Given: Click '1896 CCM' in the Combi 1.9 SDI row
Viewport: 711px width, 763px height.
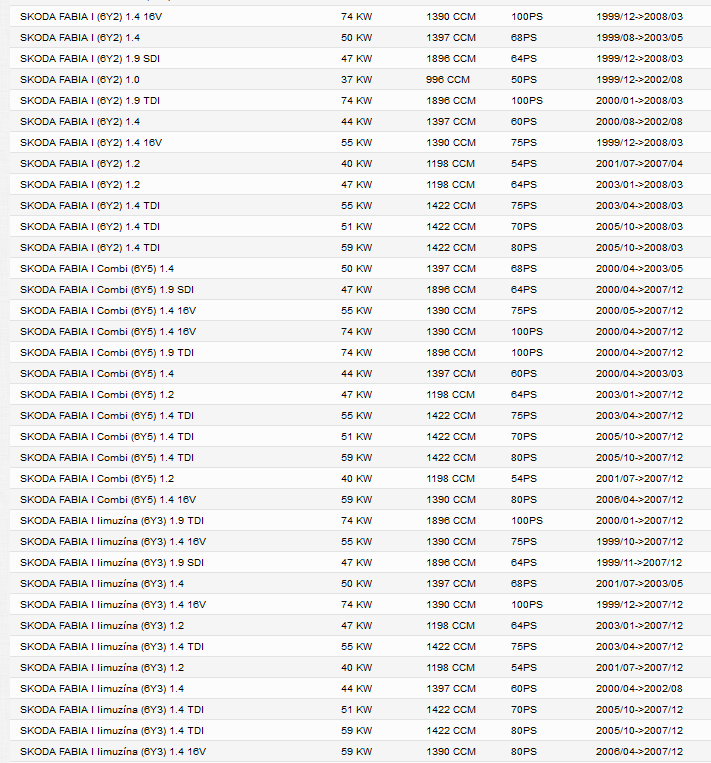Looking at the screenshot, I should [x=451, y=290].
